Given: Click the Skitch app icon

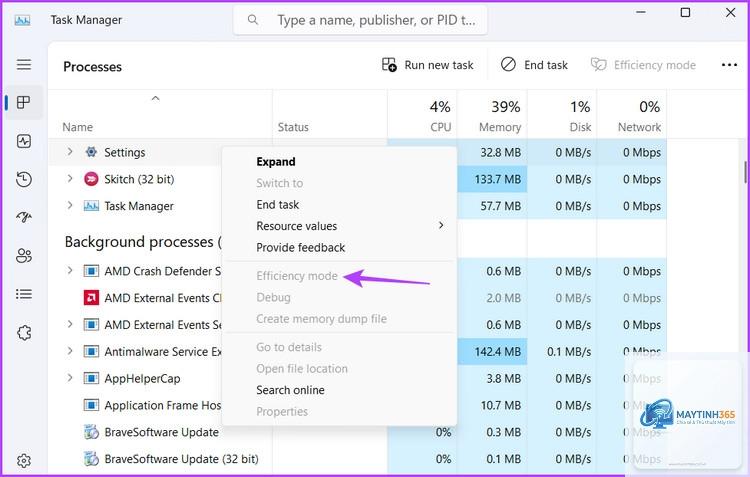Looking at the screenshot, I should [x=91, y=179].
